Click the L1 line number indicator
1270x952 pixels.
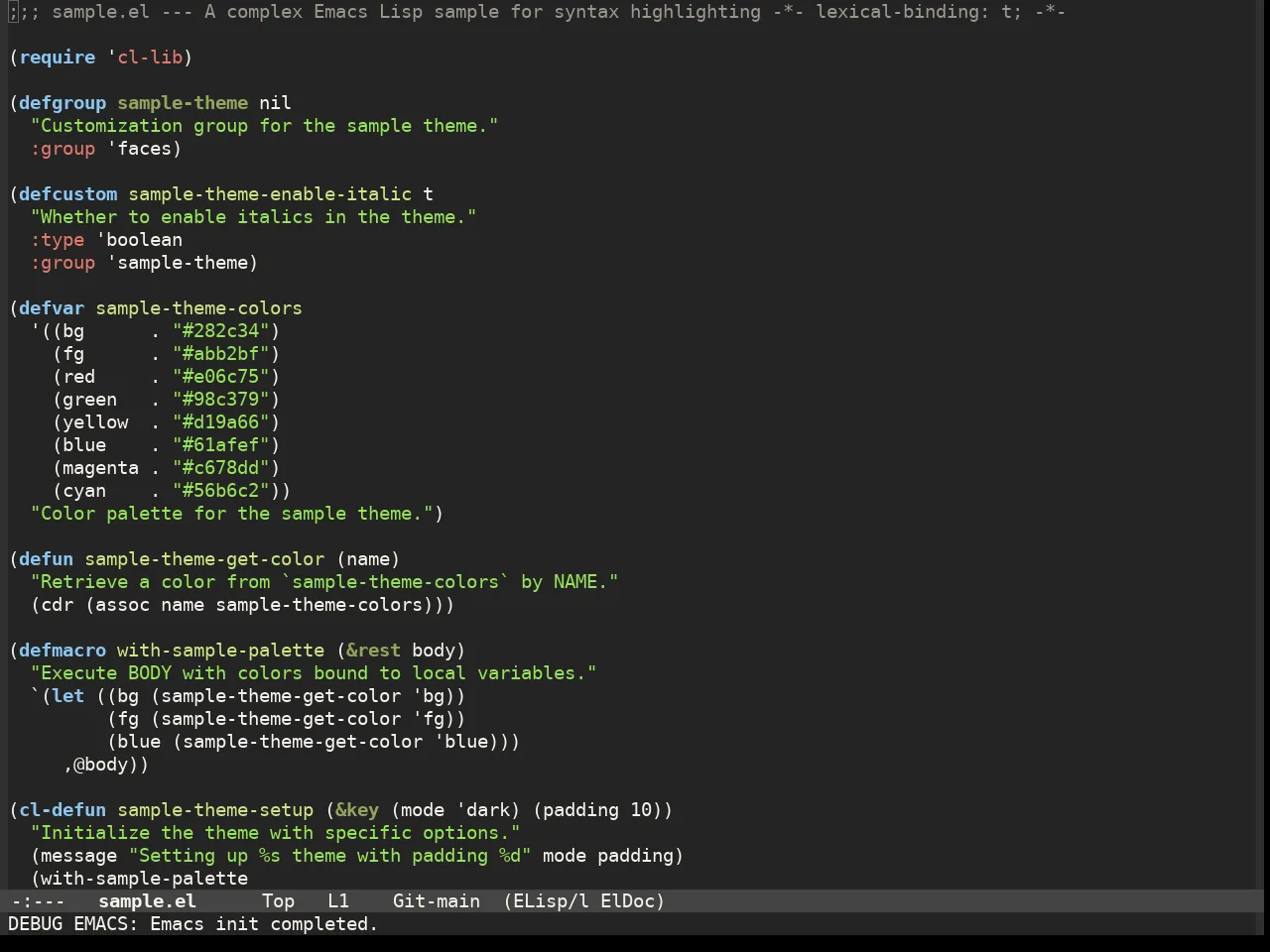(338, 901)
